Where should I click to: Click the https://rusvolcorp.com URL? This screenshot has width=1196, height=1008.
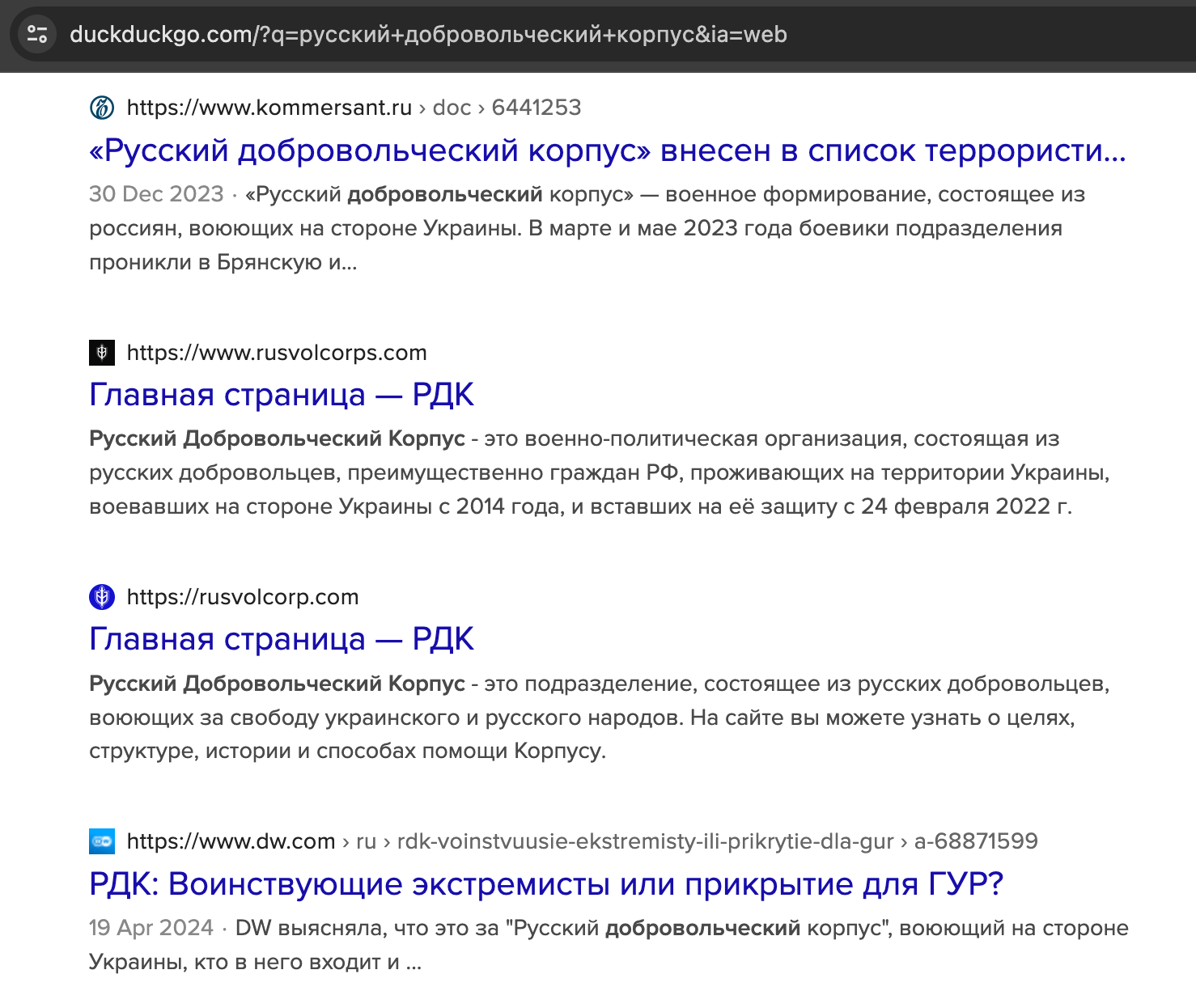pos(243,597)
